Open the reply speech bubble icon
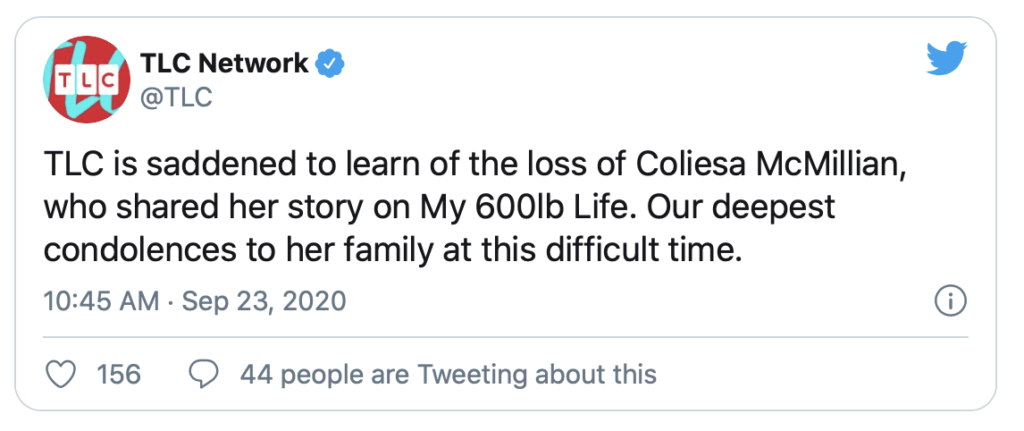The height and width of the screenshot is (431, 1024). pos(203,374)
